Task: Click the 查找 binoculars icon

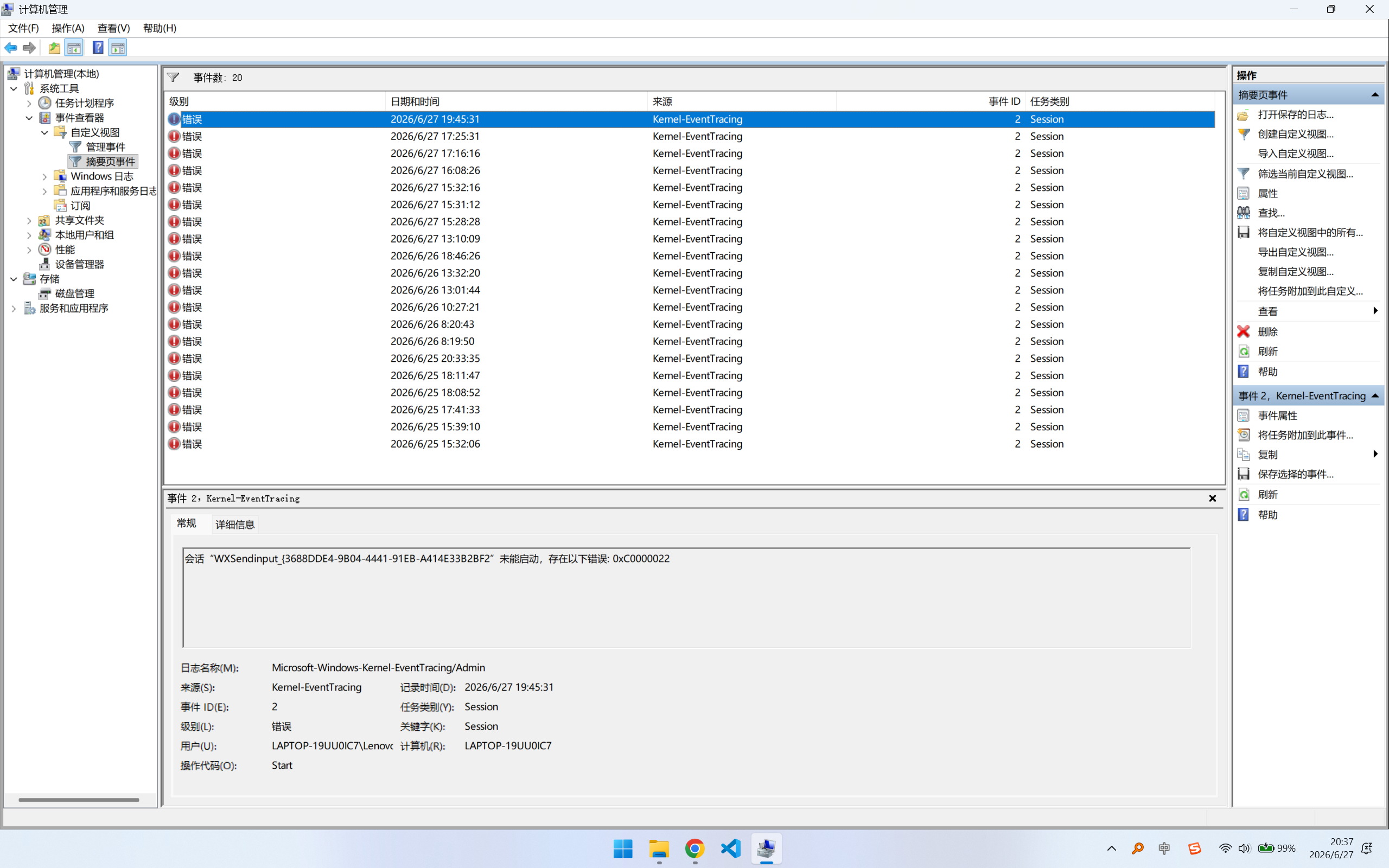Action: pos(1243,213)
